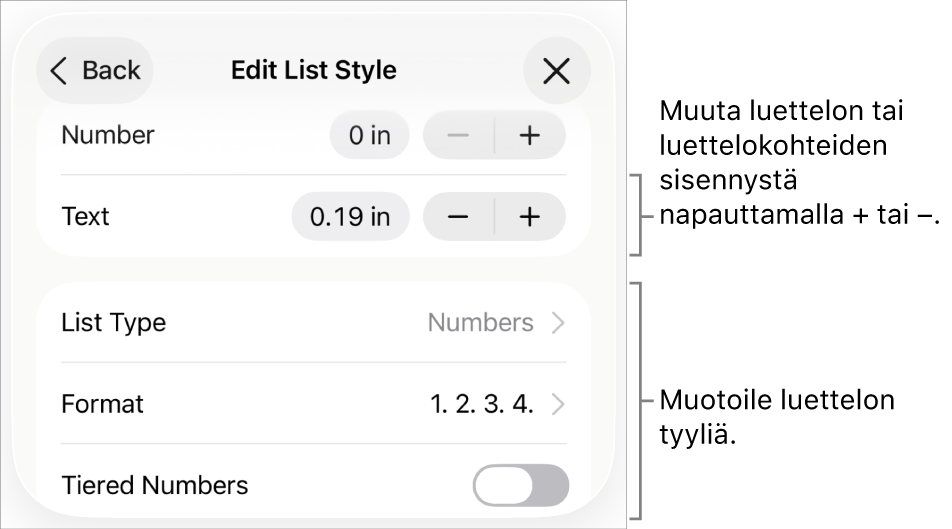Click the Edit List Style title
This screenshot has height=529, width=952.
314,70
